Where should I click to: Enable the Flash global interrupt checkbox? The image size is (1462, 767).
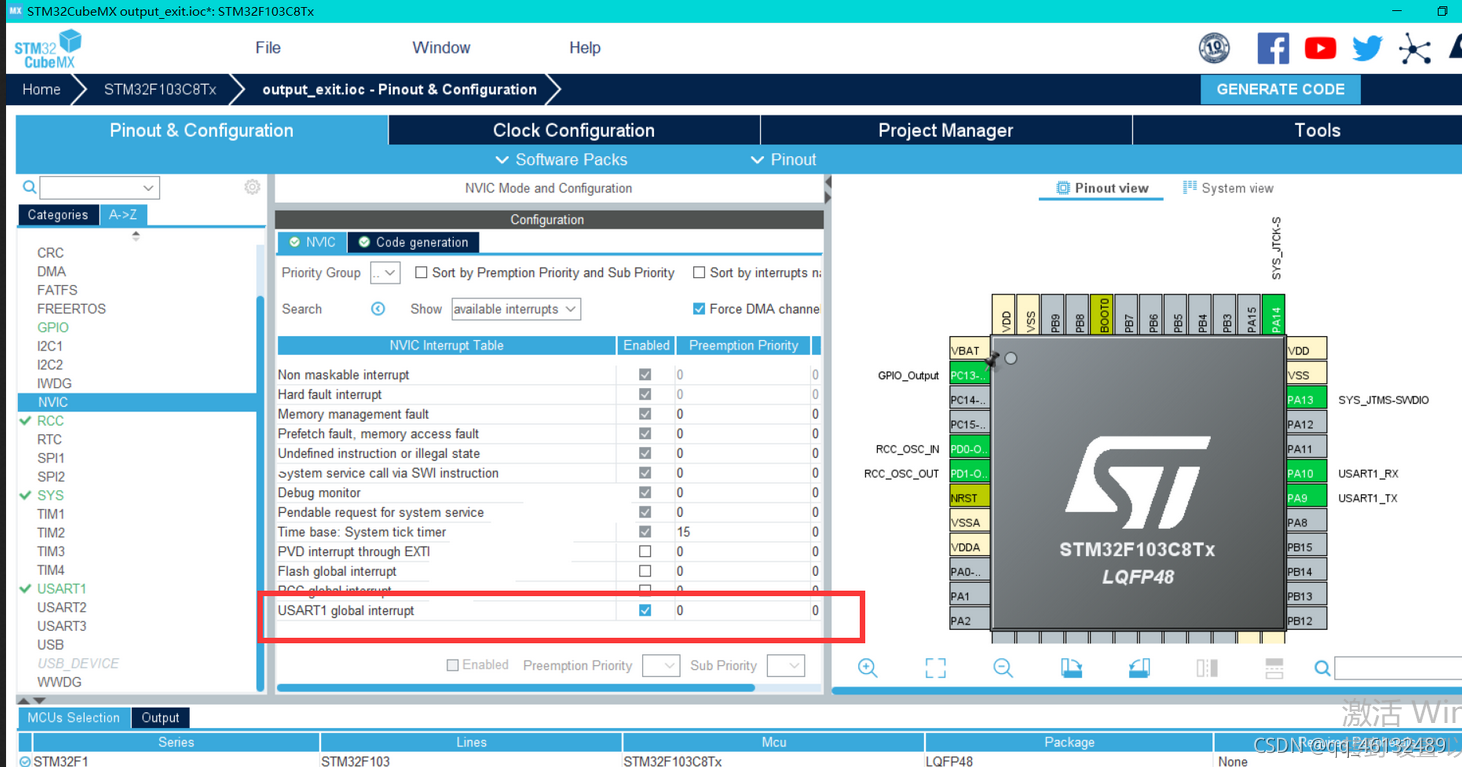click(645, 571)
